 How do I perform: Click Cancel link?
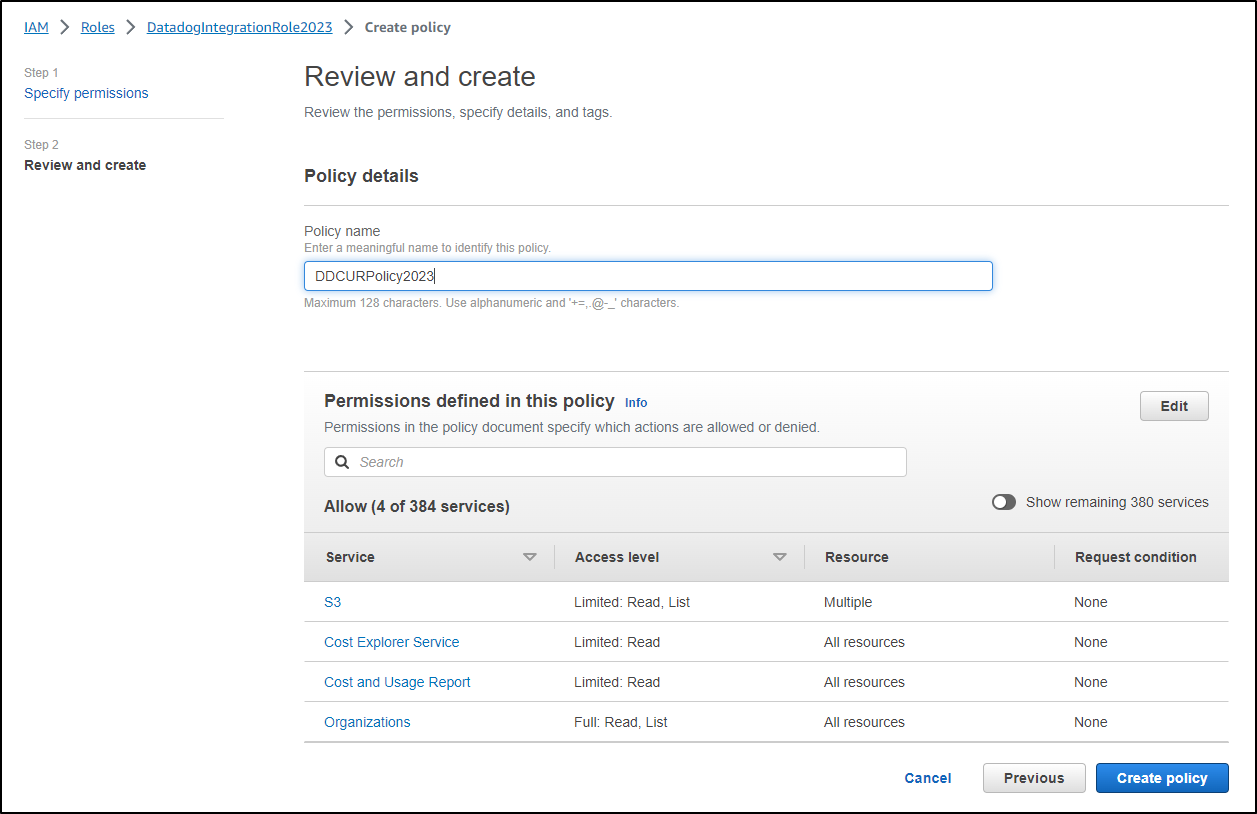928,778
